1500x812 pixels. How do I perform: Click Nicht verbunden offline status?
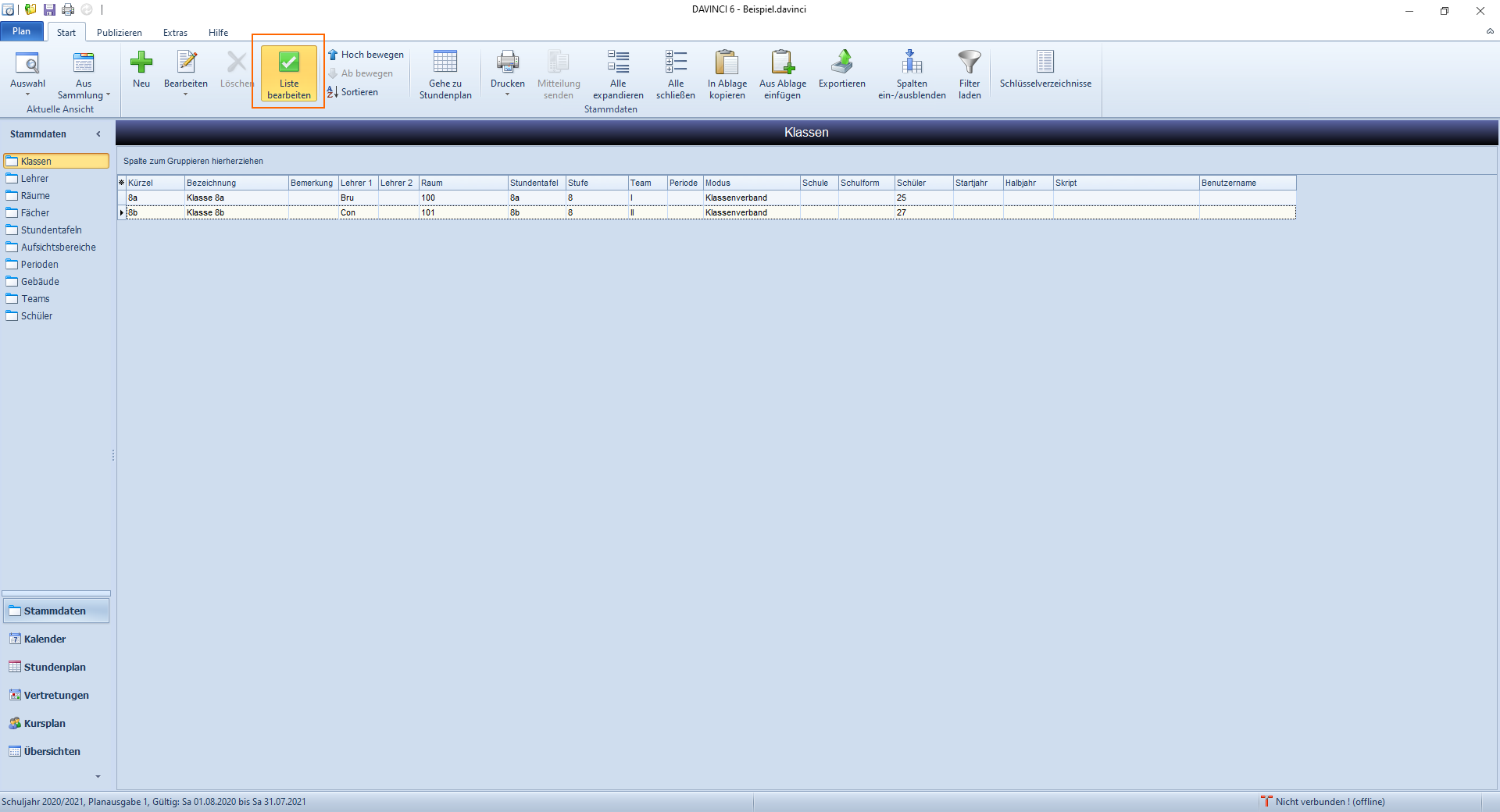(1323, 802)
